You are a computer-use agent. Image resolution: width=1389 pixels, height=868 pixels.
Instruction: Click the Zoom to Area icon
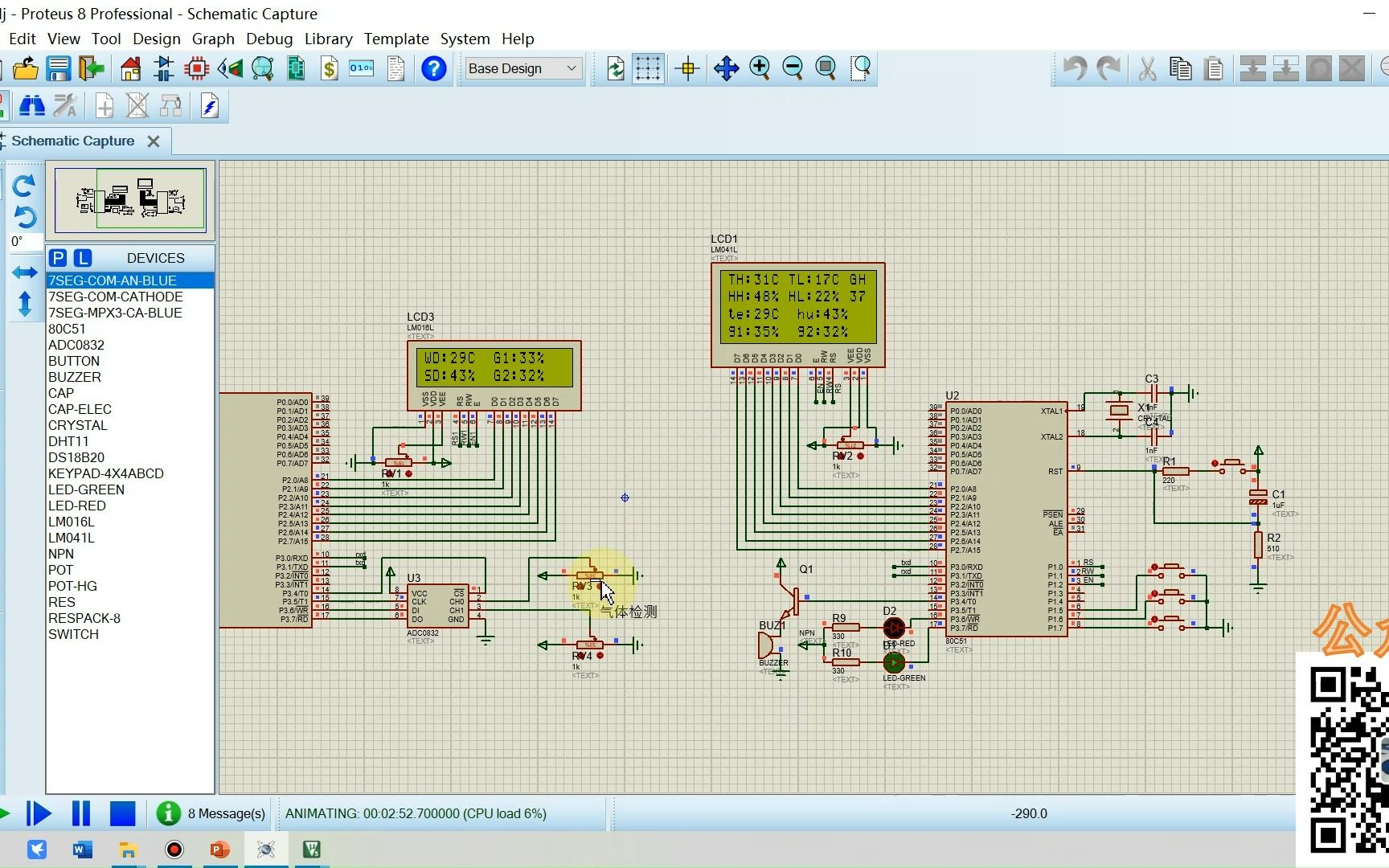(861, 68)
